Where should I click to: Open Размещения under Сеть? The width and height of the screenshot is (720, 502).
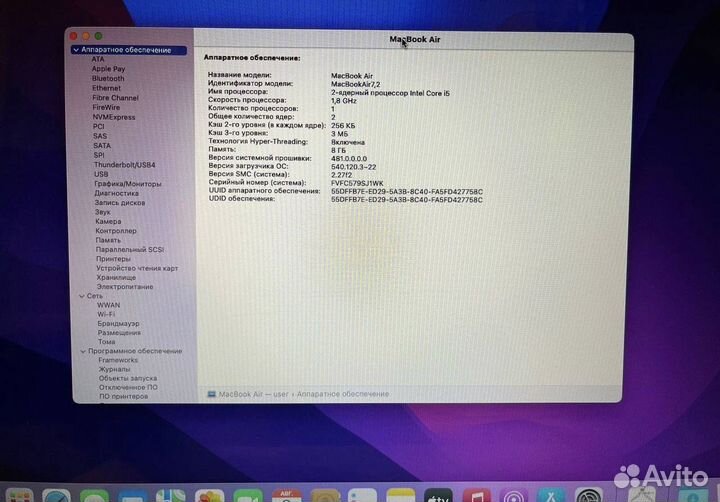click(119, 333)
